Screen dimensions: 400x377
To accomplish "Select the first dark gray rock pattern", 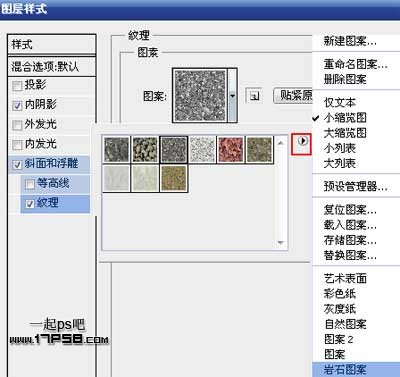I will point(116,150).
